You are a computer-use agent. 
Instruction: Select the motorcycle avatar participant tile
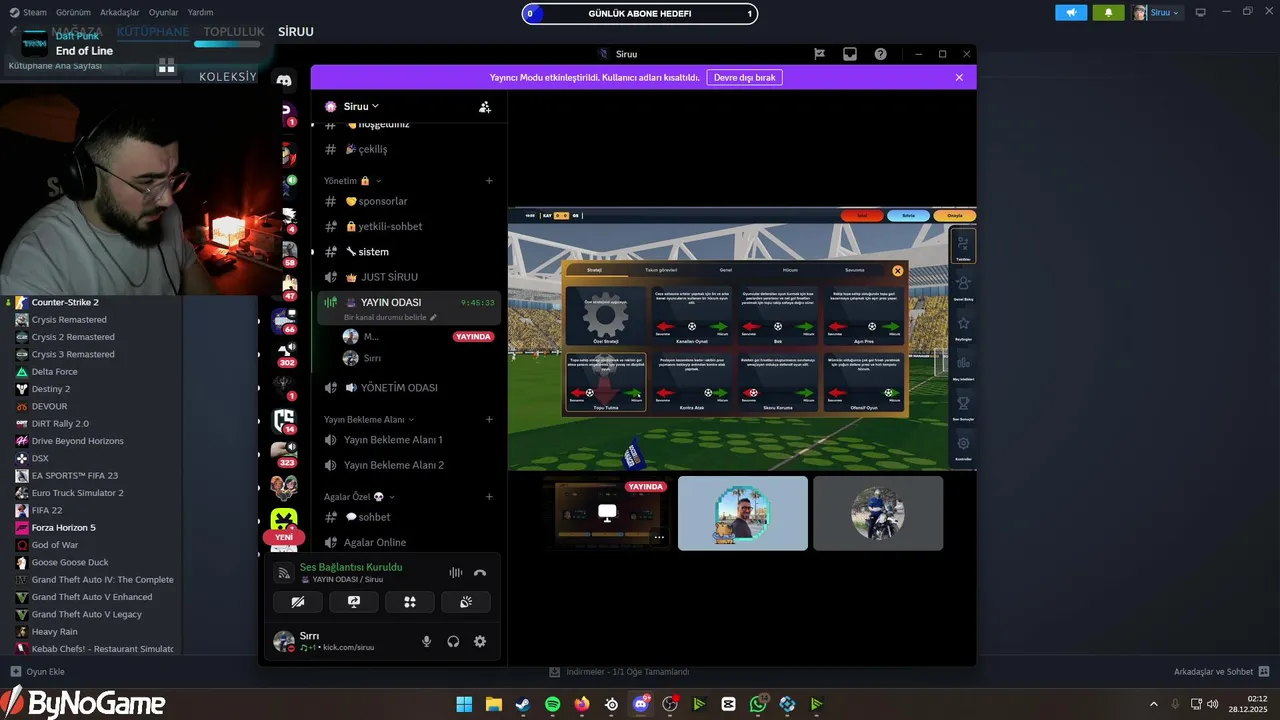[878, 513]
